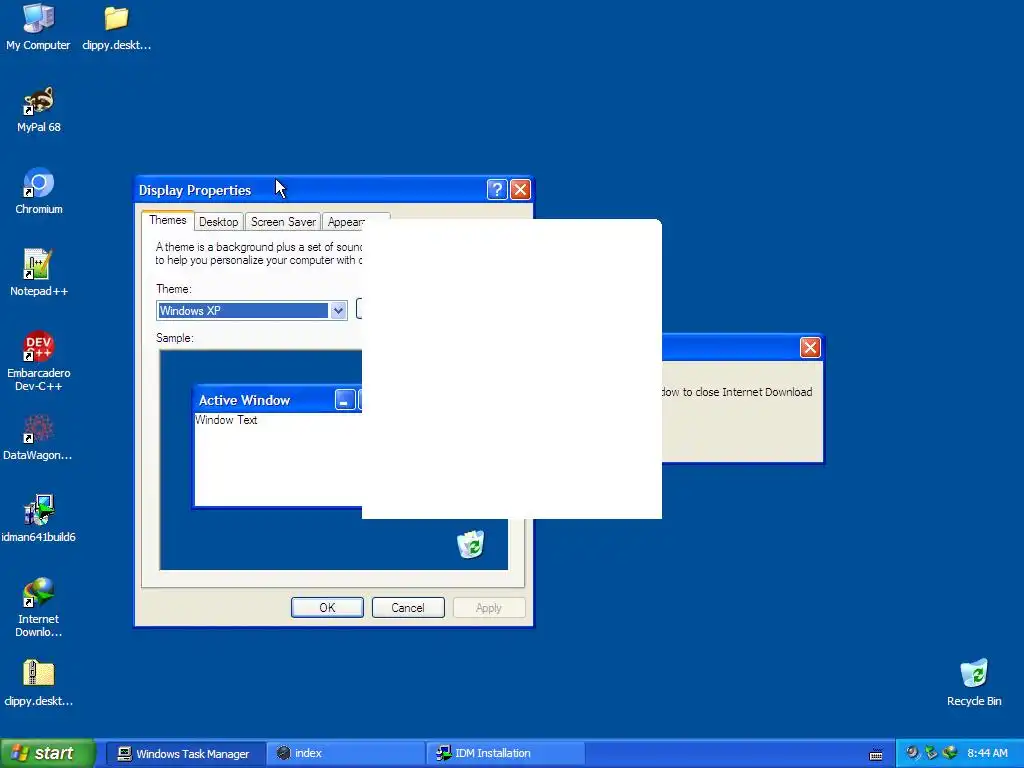Switch to Windows Task Manager in taskbar
The image size is (1024, 768).
pyautogui.click(x=185, y=753)
